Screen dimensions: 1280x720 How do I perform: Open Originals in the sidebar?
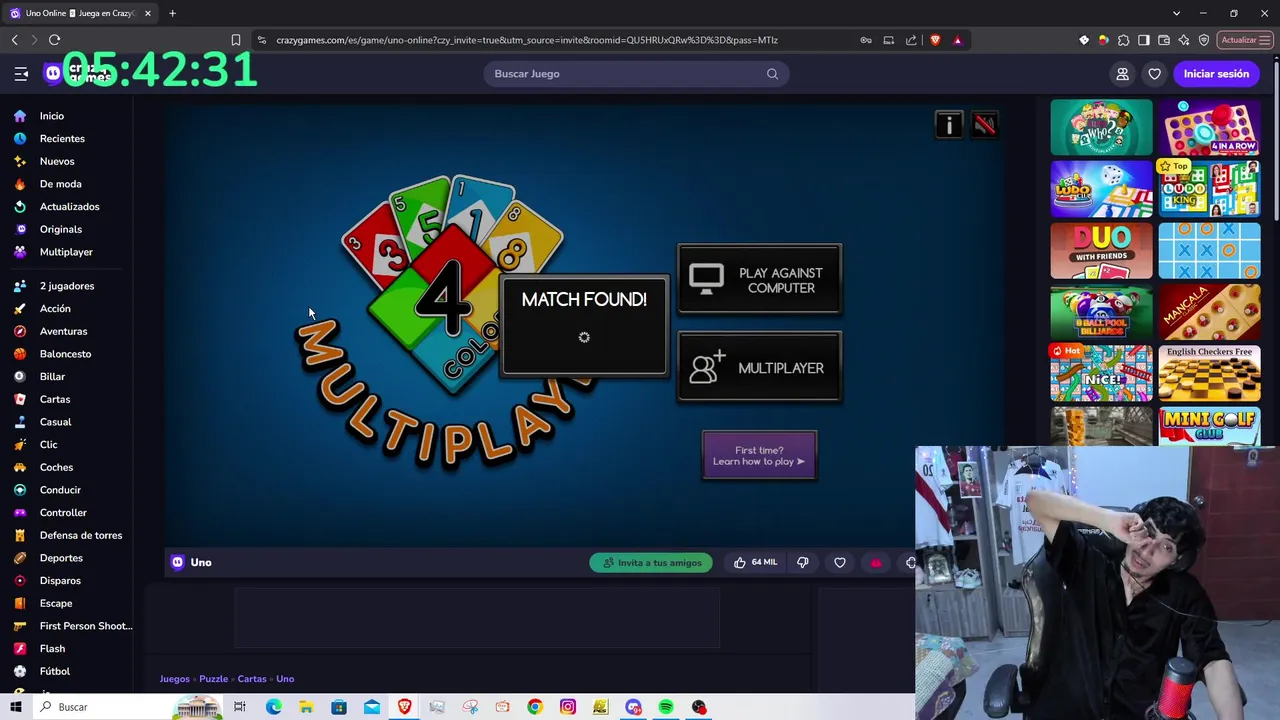[x=61, y=229]
